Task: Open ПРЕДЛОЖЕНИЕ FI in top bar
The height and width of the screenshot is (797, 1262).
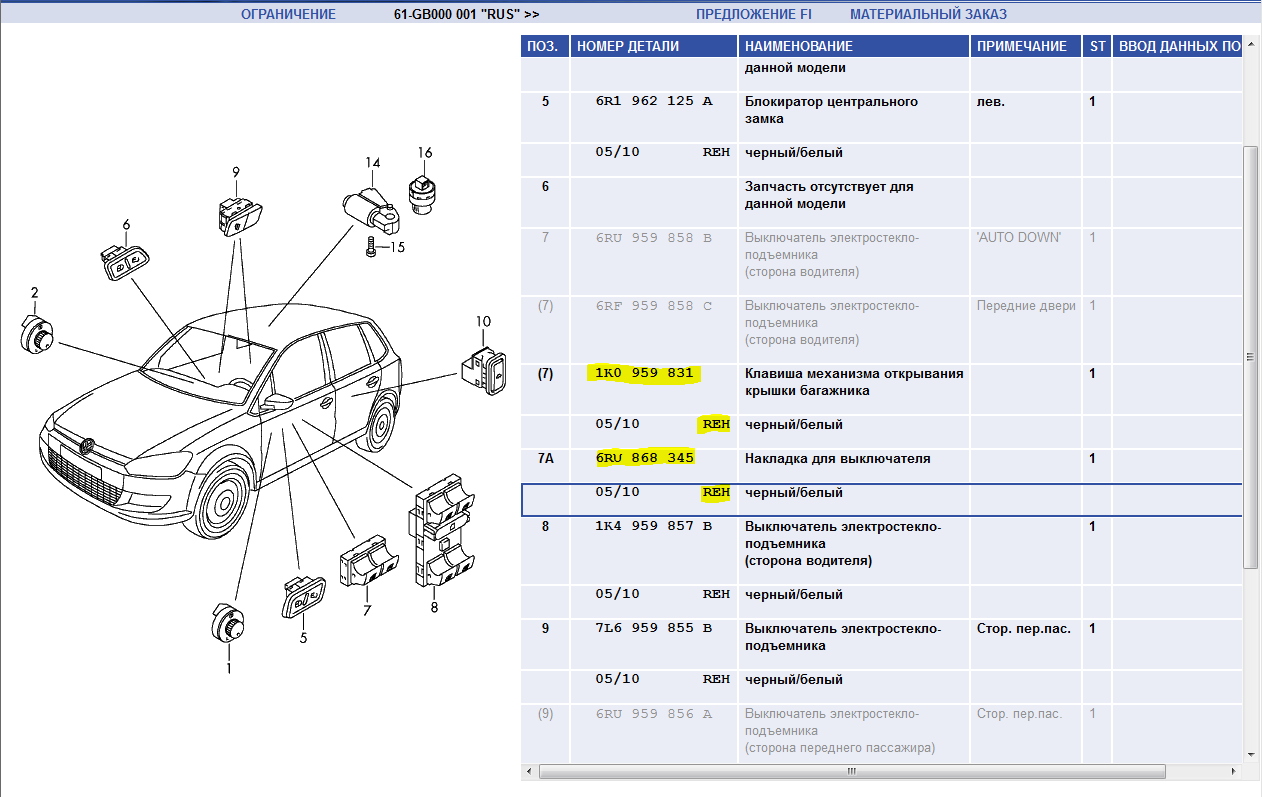Action: point(754,15)
